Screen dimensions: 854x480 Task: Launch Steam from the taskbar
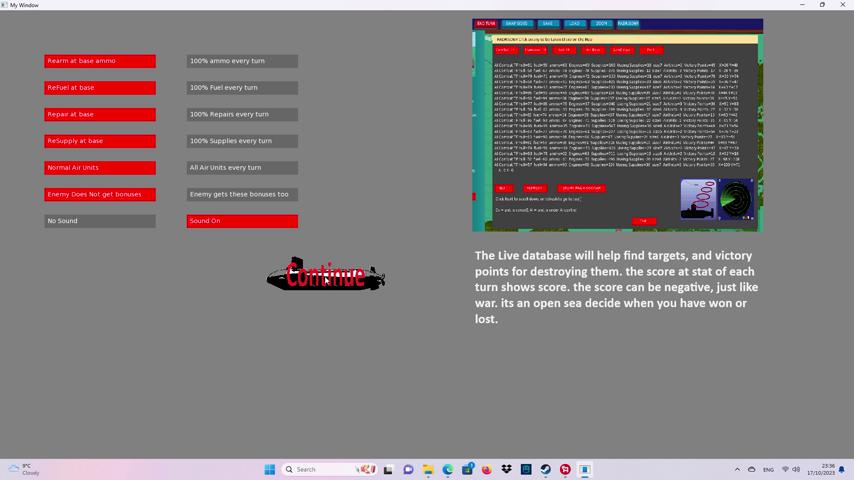[545, 469]
